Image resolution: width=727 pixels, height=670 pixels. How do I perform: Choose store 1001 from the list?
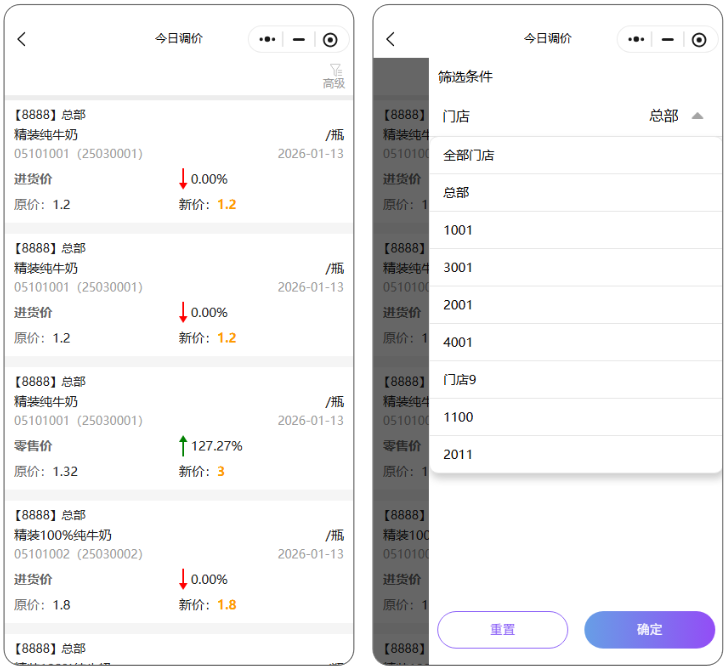(x=458, y=230)
